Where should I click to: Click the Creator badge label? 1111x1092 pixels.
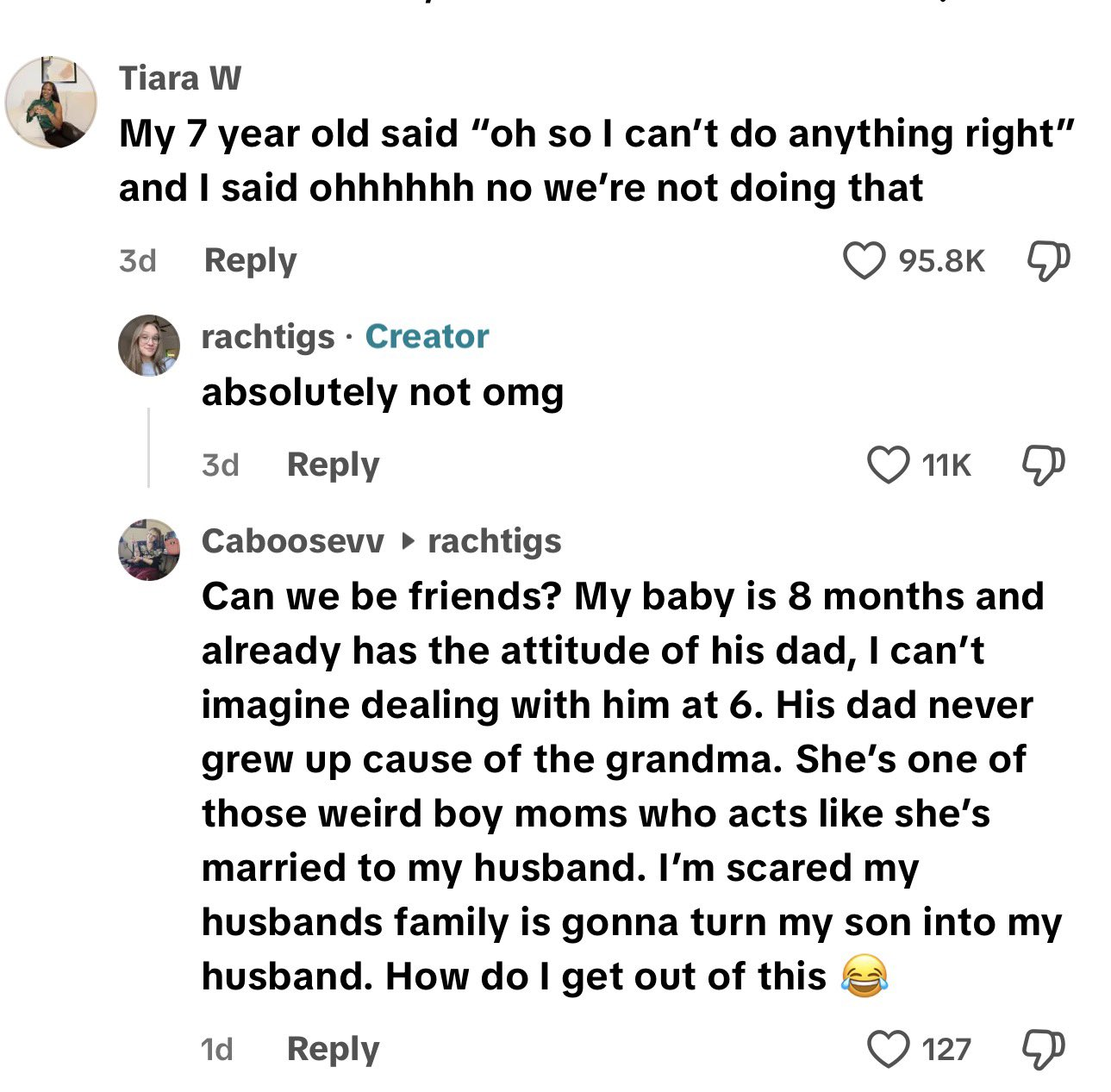pyautogui.click(x=427, y=337)
